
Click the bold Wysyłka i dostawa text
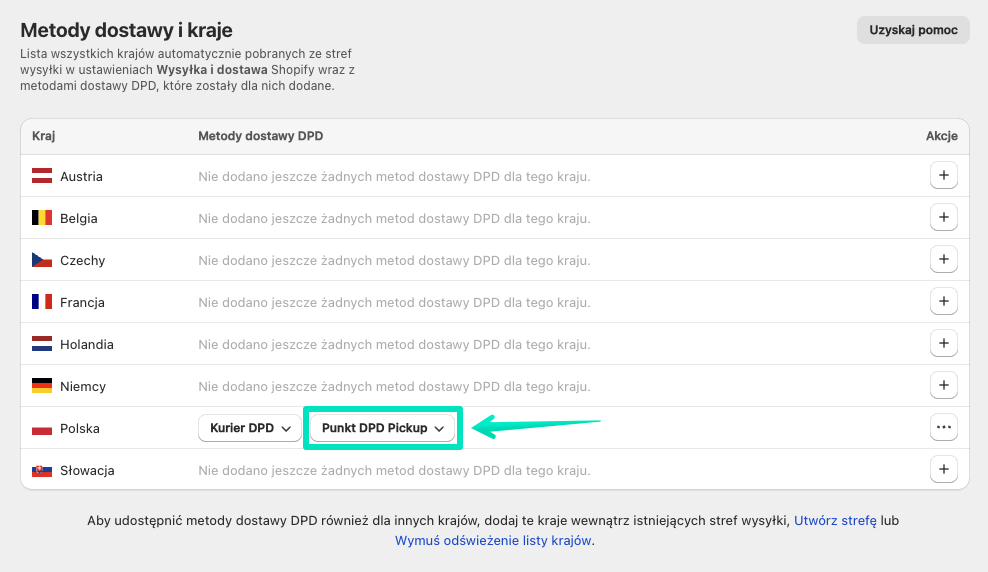pos(212,70)
